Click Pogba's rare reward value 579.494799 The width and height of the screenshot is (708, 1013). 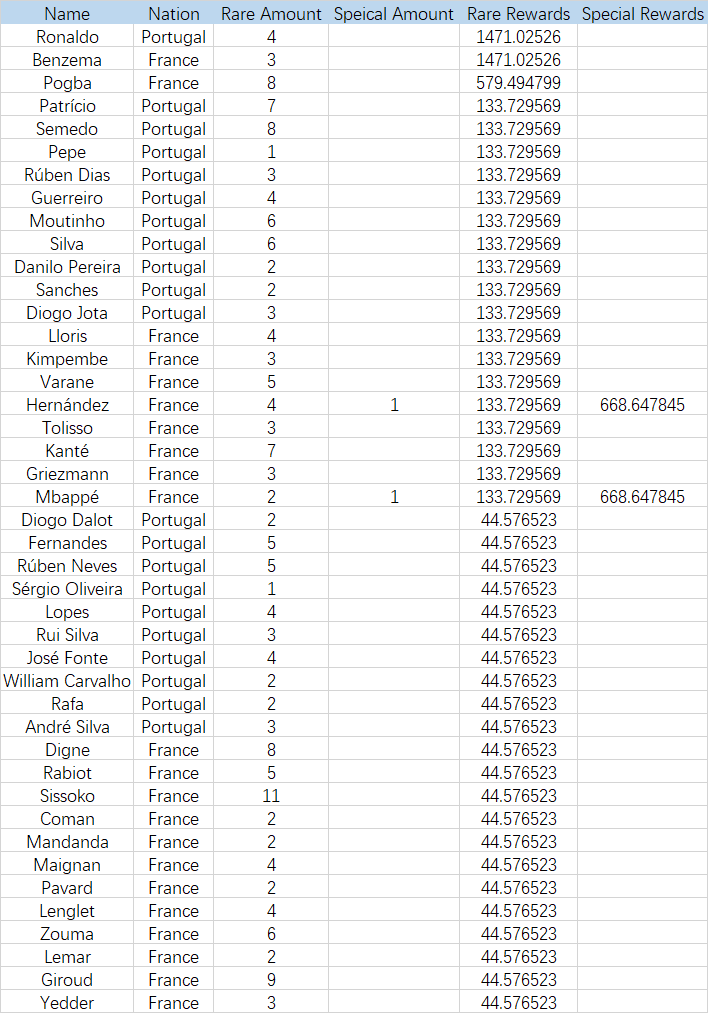coord(518,83)
